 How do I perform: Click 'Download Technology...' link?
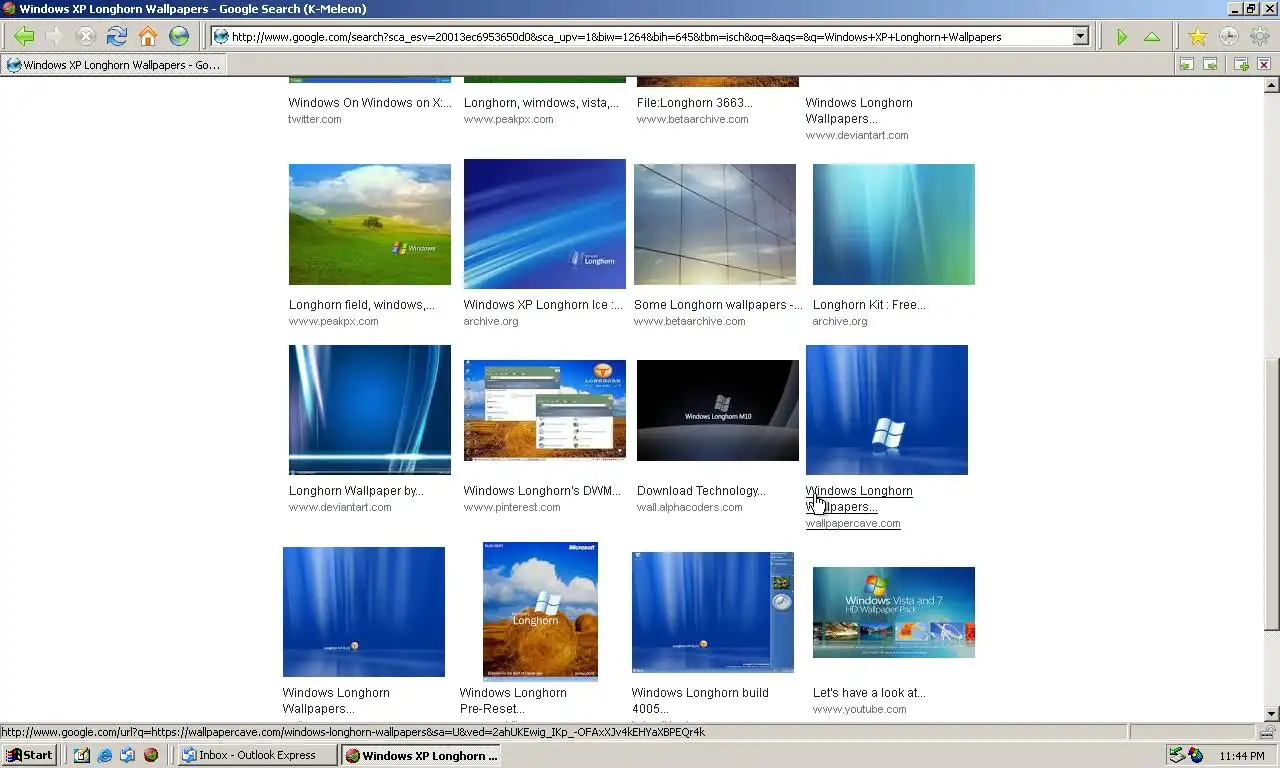[x=701, y=491]
